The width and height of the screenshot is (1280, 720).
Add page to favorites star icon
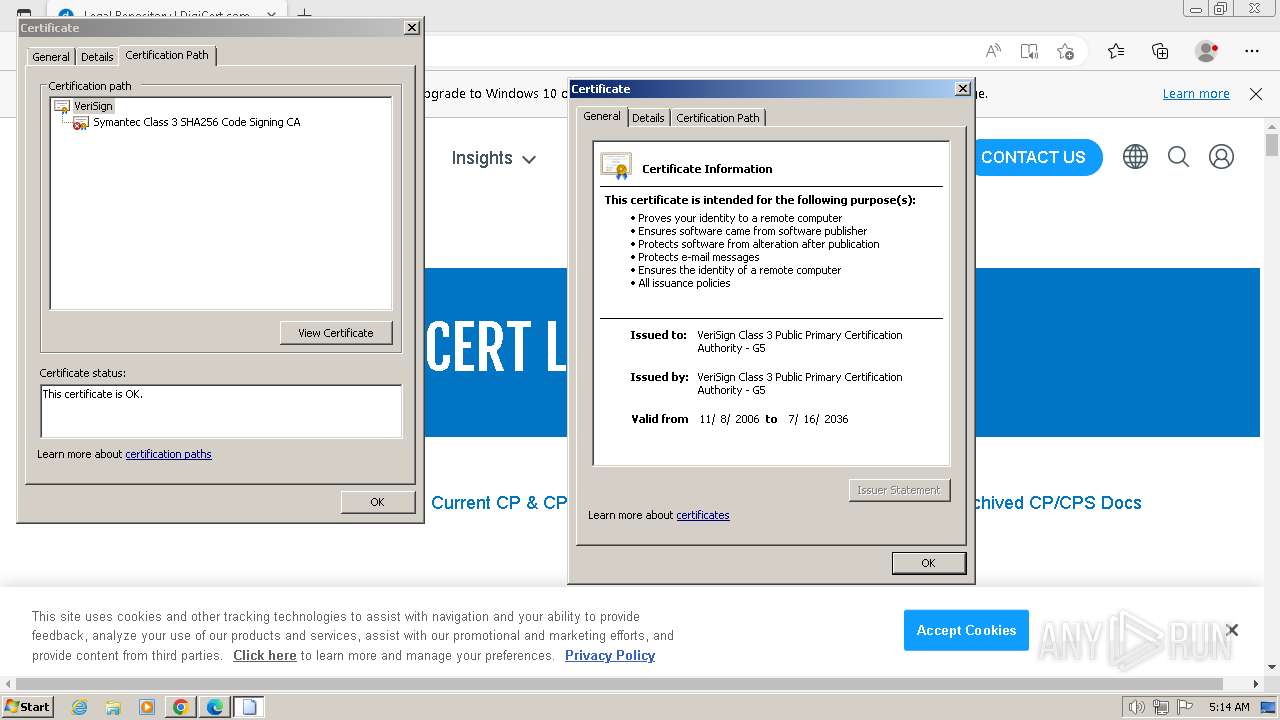1065,51
